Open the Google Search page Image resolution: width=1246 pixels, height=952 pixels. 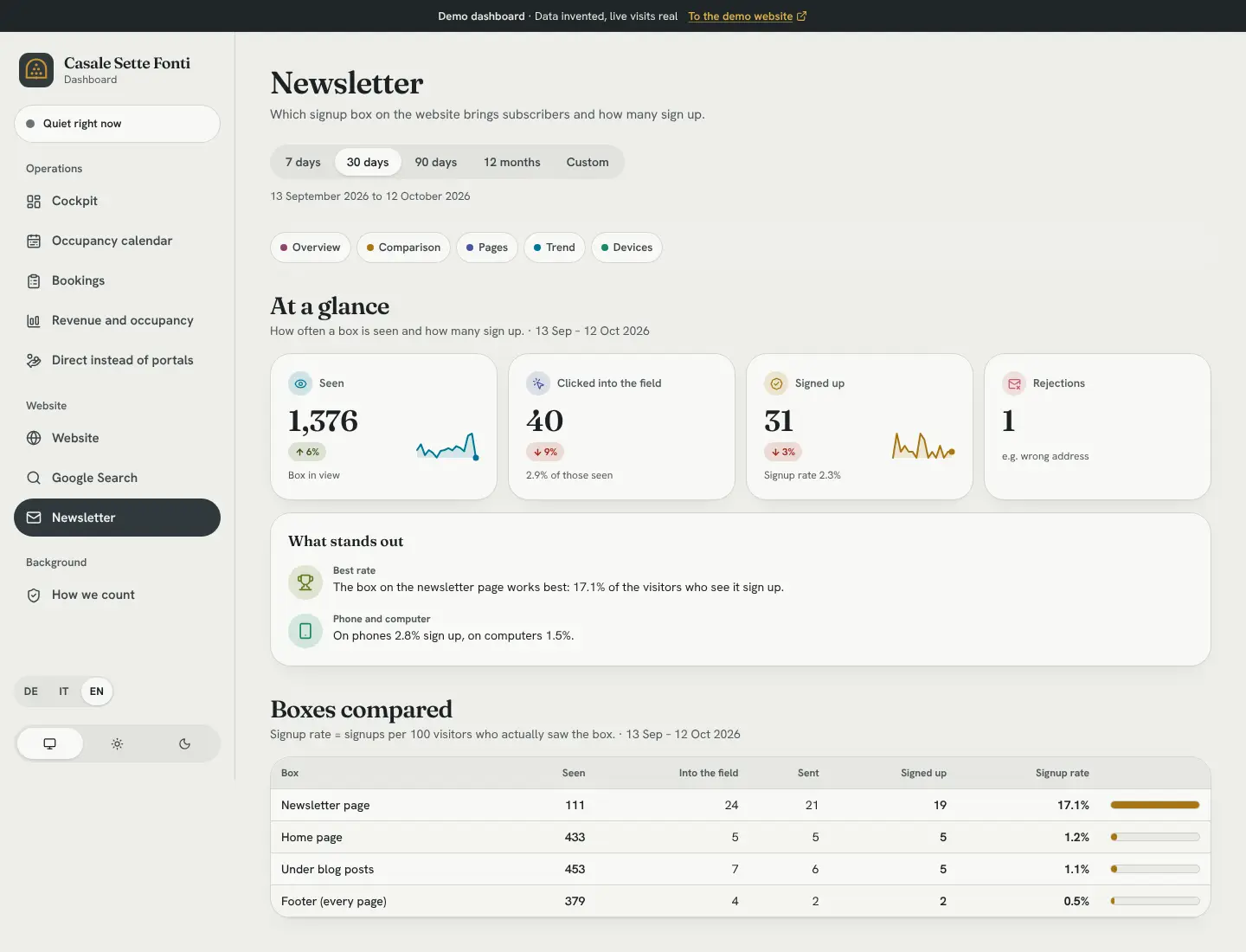(117, 478)
